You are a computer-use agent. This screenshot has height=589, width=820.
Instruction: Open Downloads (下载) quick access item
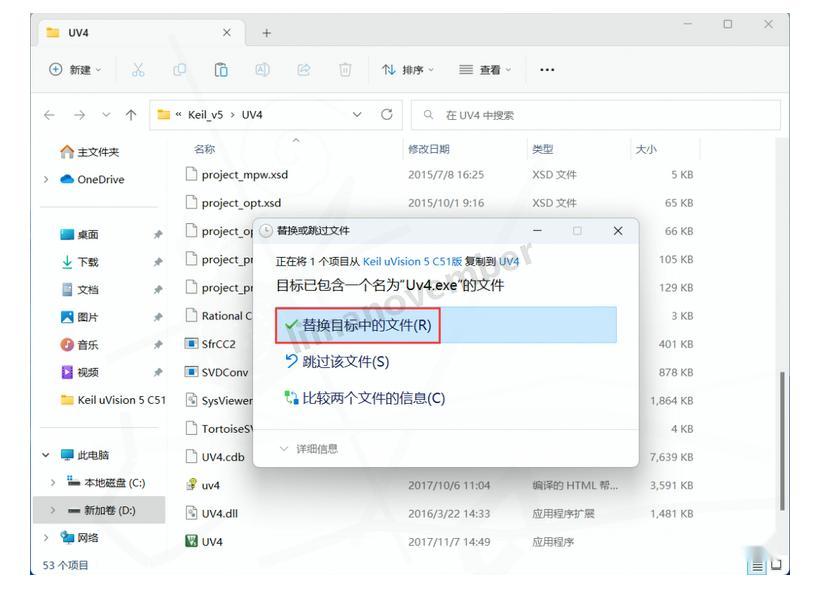pos(79,262)
